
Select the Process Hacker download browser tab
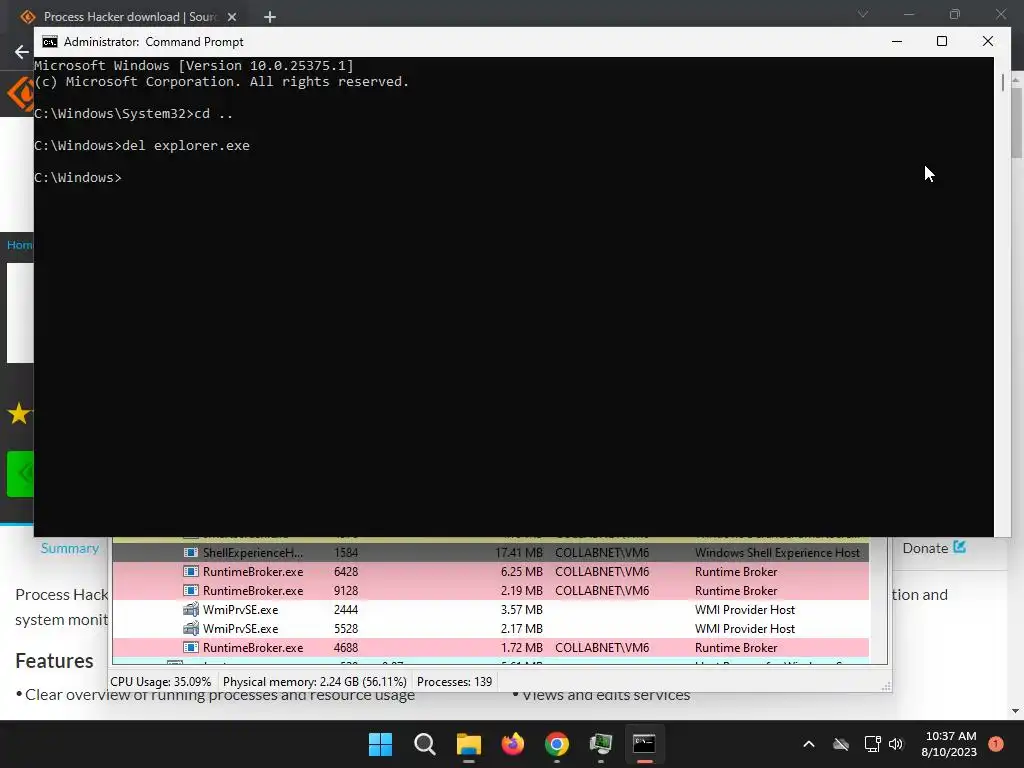pyautogui.click(x=129, y=17)
